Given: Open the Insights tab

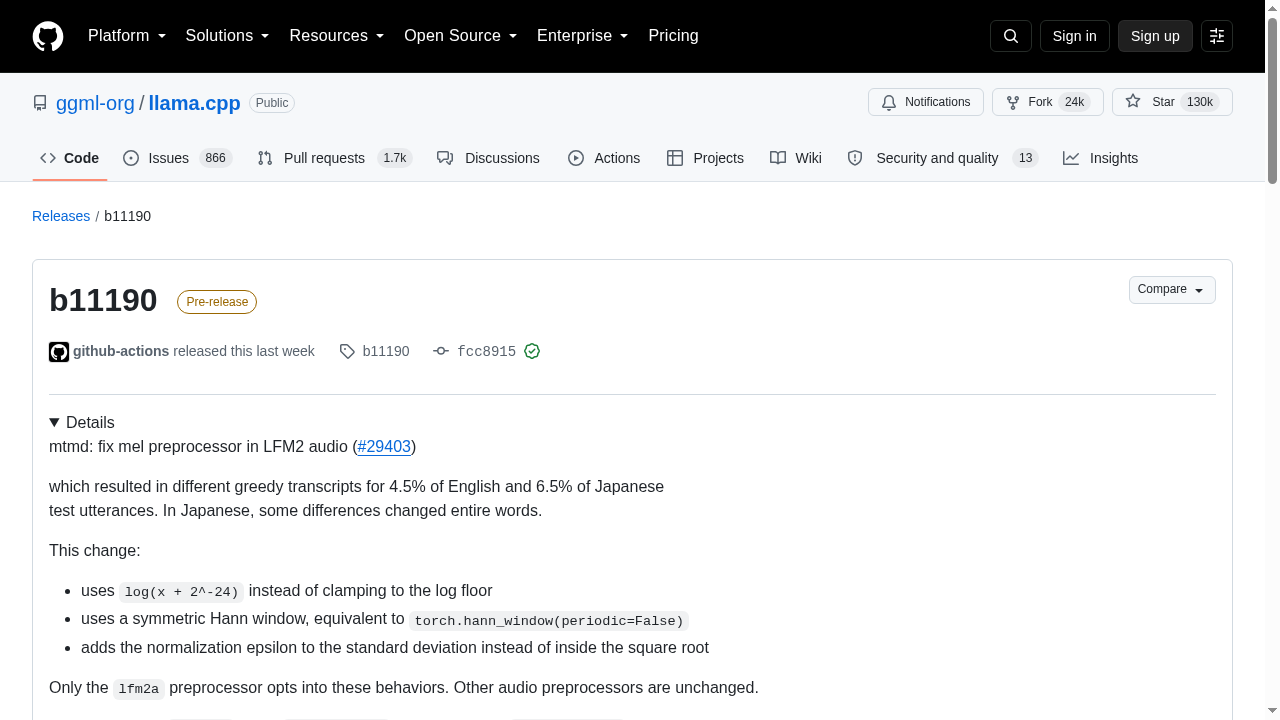Looking at the screenshot, I should [1100, 158].
